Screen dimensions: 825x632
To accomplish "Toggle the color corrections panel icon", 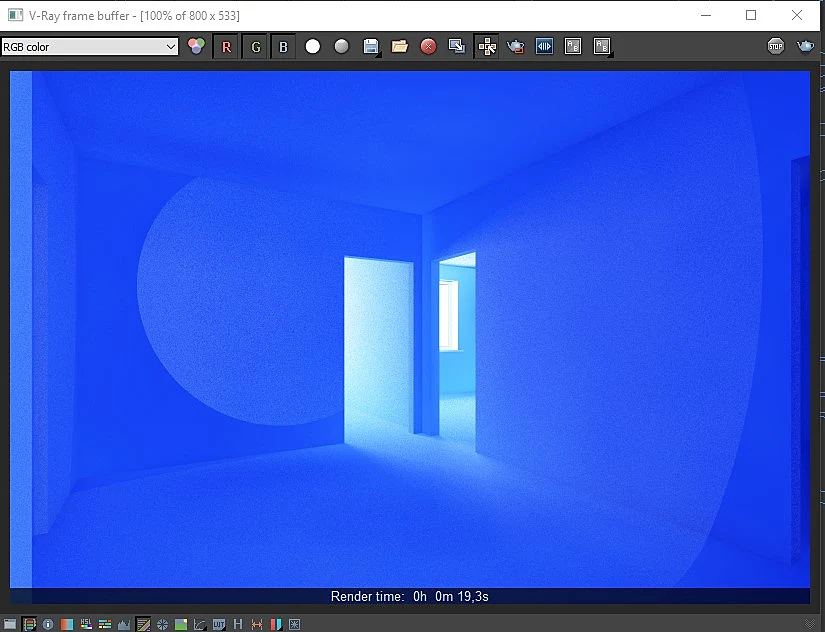I will tap(29, 624).
